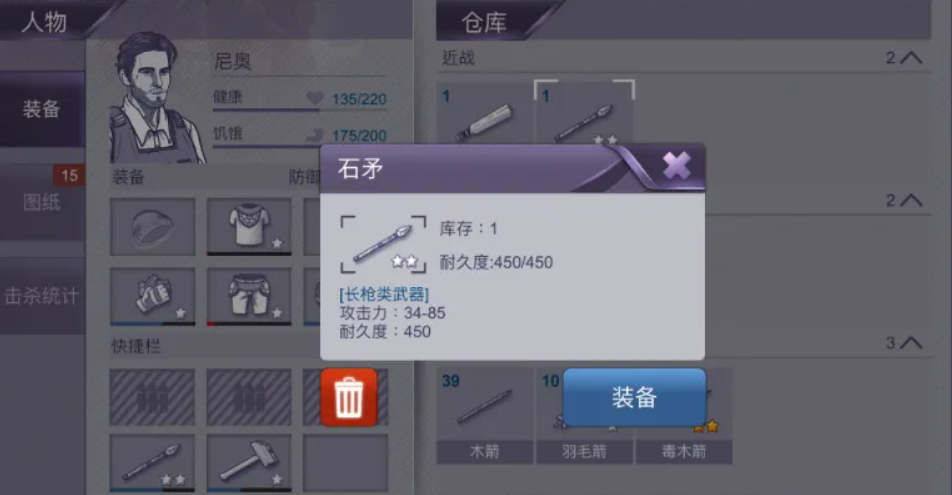
Task: Select the machete in warehouse melee
Action: point(484,114)
